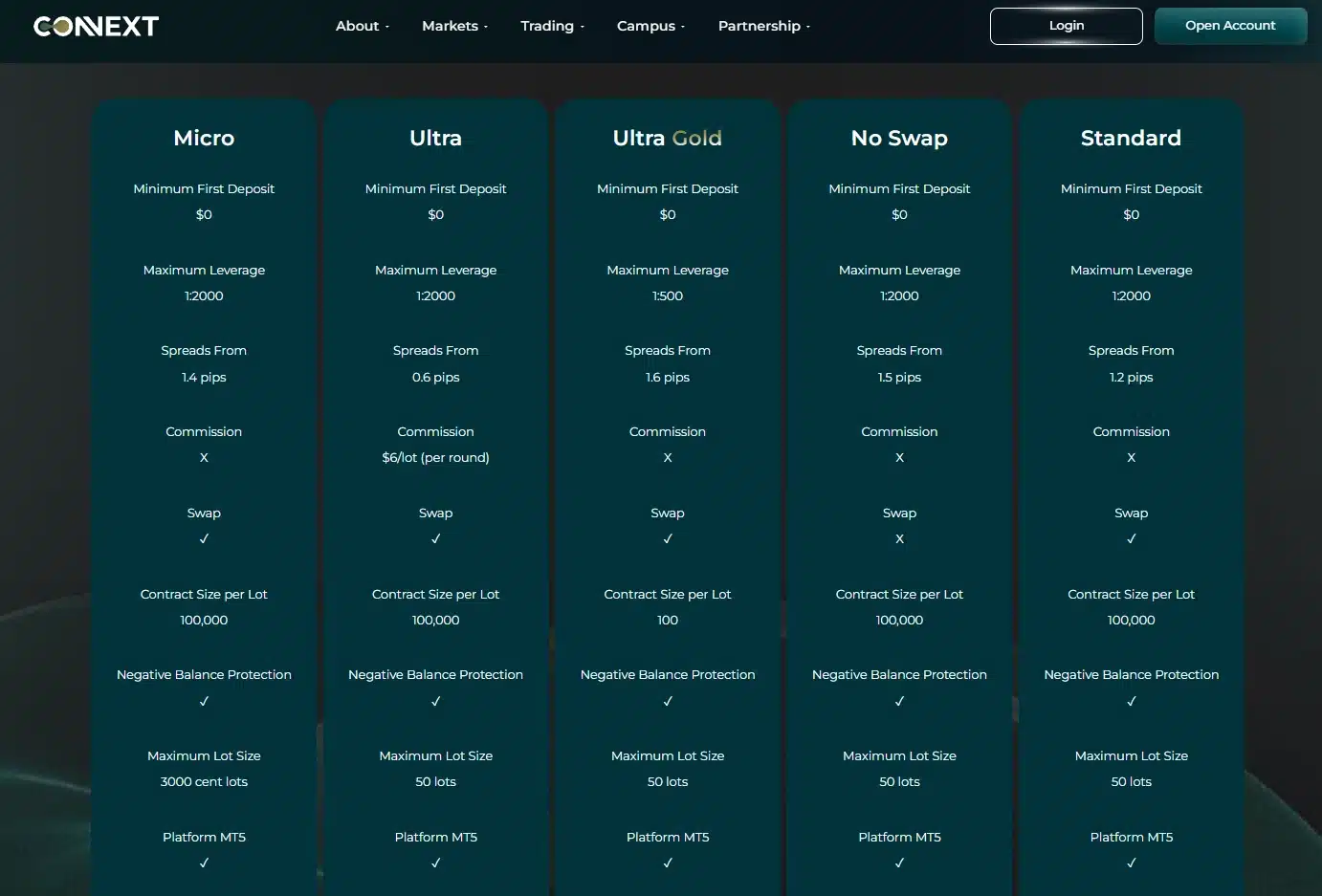Select the Ultra Gold account heading
1322x896 pixels.
coord(668,139)
